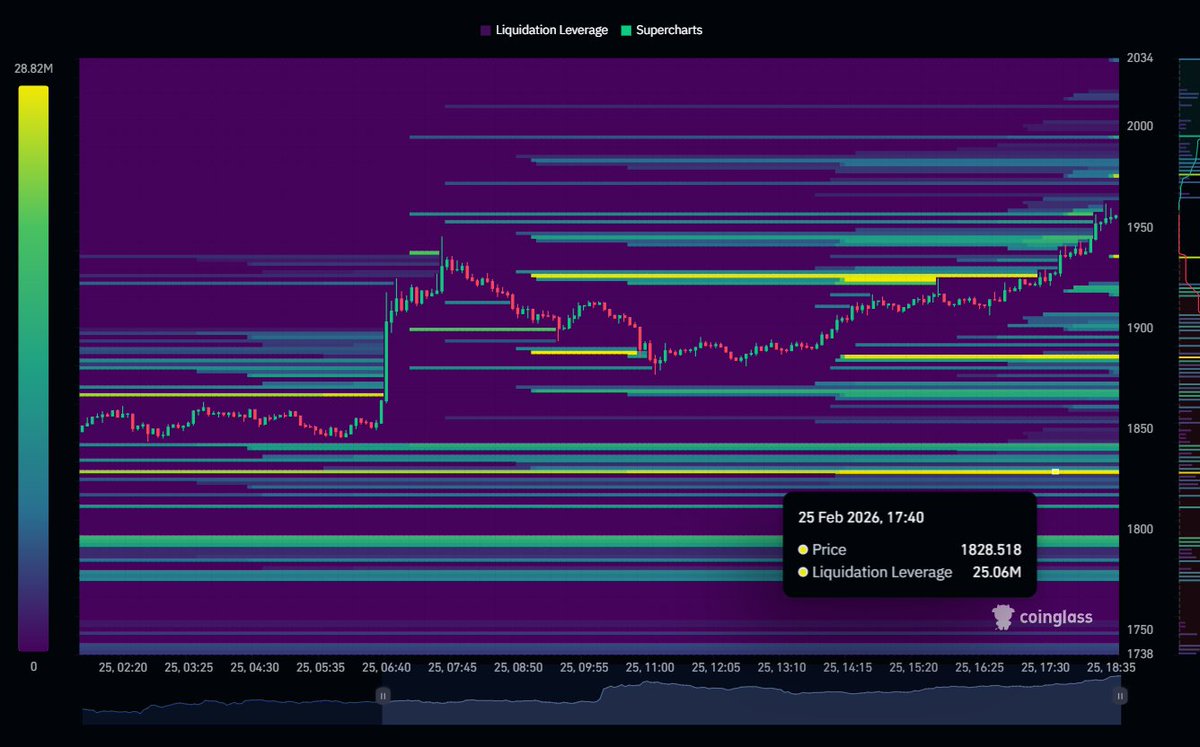Click the '25, 07:45' time axis label

point(452,666)
